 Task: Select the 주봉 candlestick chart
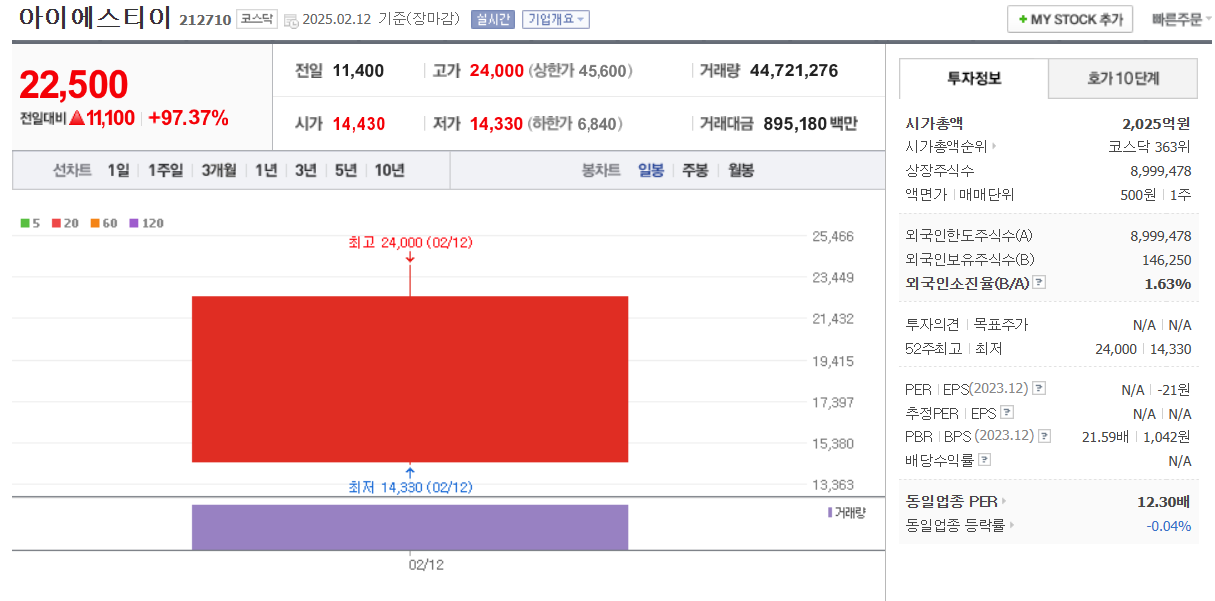click(695, 170)
